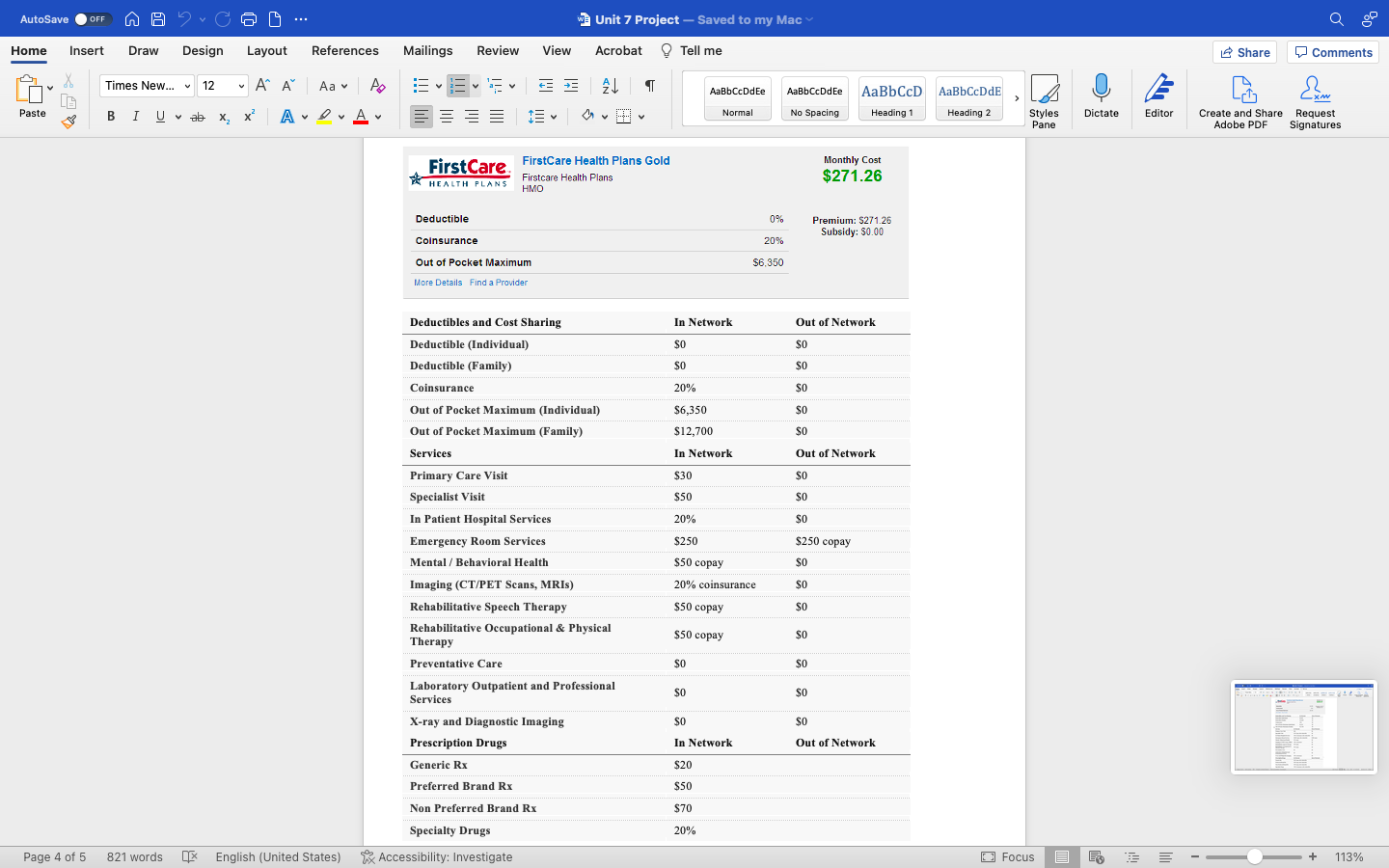The width and height of the screenshot is (1389, 868).
Task: Toggle Italic formatting
Action: [x=136, y=117]
